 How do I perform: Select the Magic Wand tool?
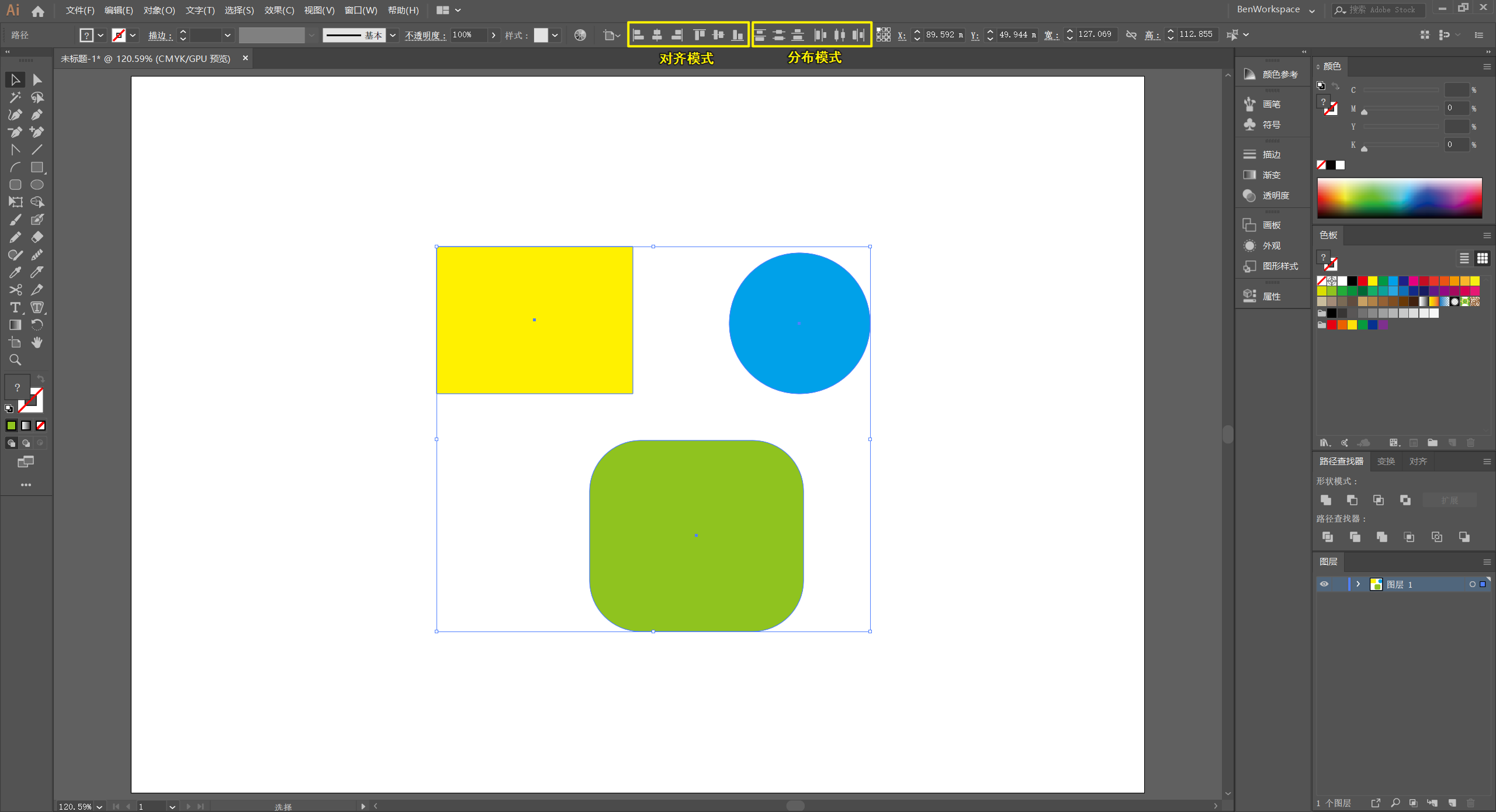[x=15, y=97]
